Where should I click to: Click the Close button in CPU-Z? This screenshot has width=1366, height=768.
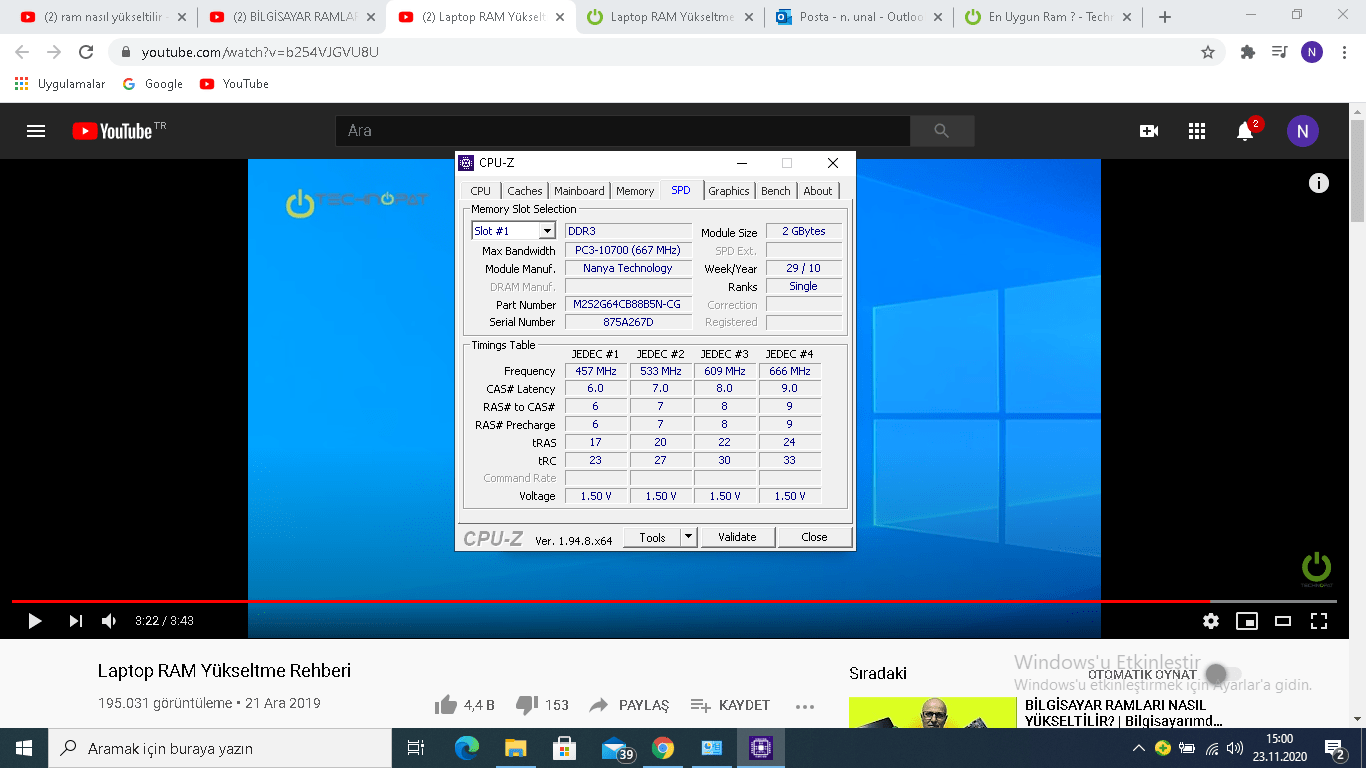pyautogui.click(x=815, y=537)
